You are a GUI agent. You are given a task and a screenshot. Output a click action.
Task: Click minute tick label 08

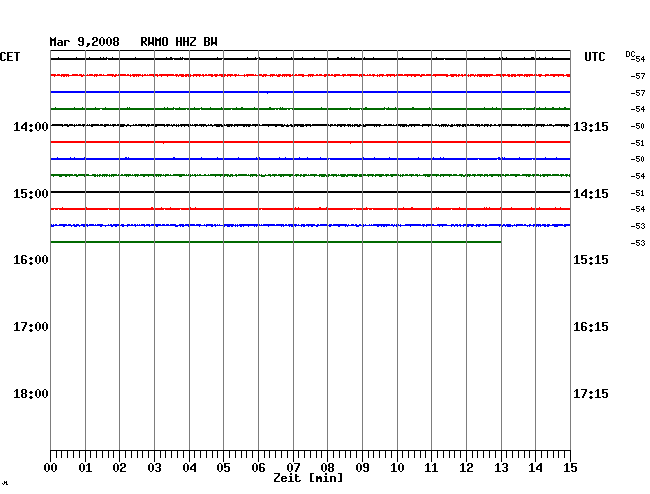[x=327, y=467]
